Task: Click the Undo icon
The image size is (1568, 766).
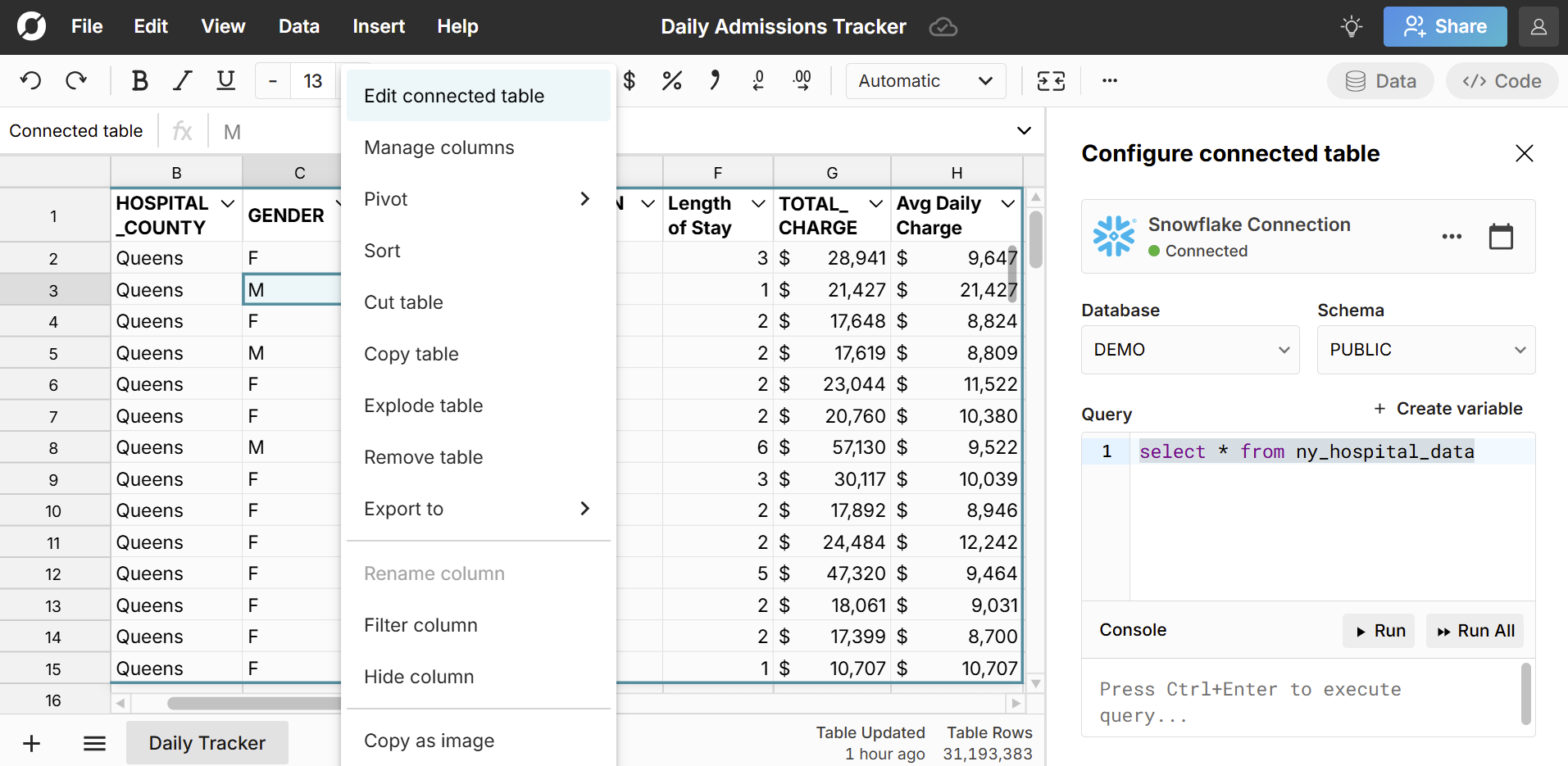Action: (x=30, y=80)
